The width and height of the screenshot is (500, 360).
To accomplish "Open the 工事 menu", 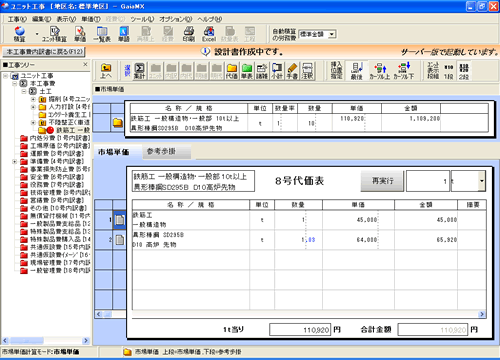I will click(x=17, y=19).
